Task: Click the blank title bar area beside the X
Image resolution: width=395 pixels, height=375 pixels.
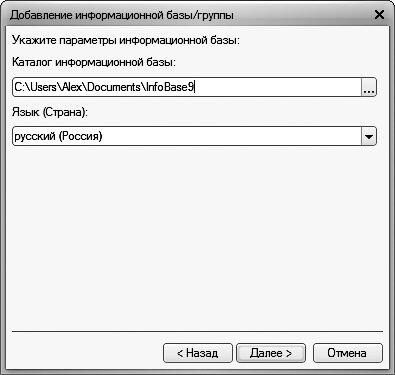Action: click(303, 15)
